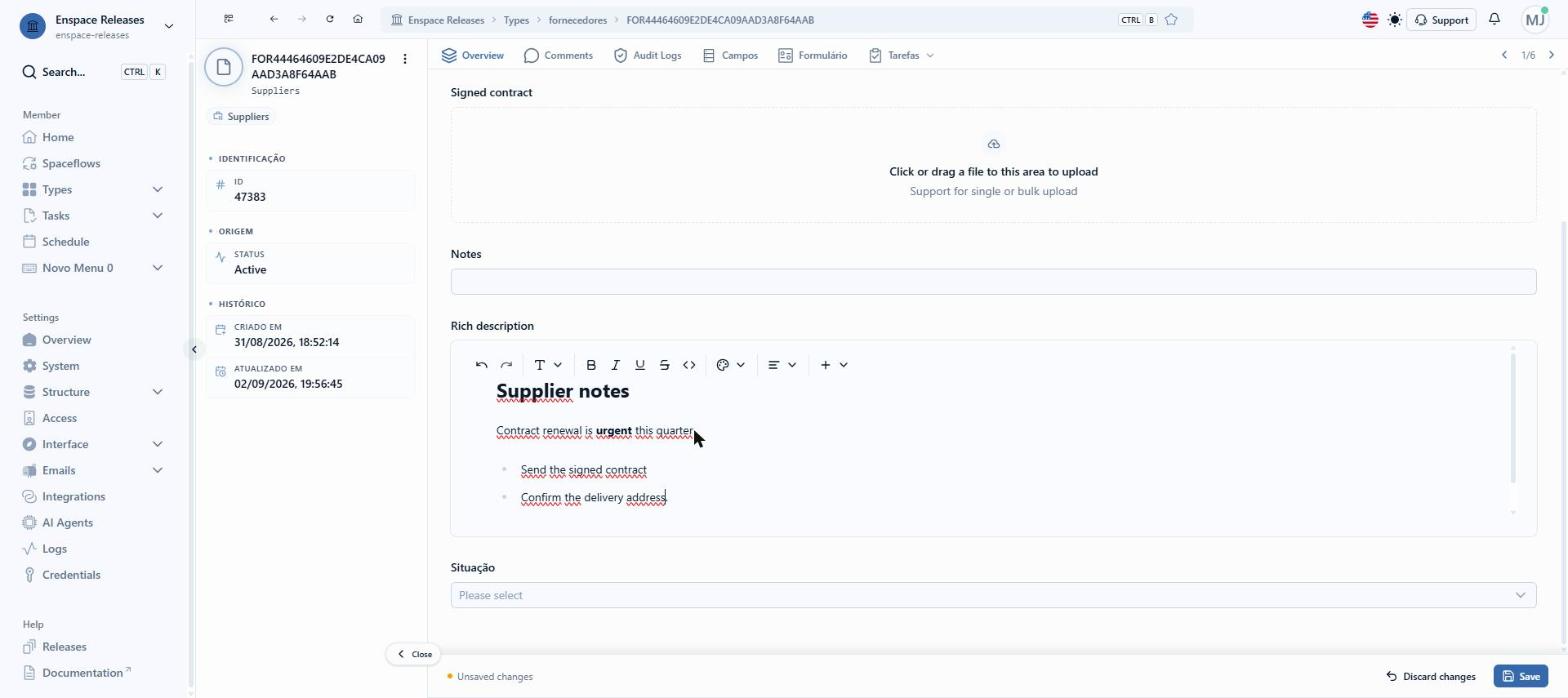Image resolution: width=1568 pixels, height=698 pixels.
Task: Collapse the left sidebar handle
Action: click(193, 349)
